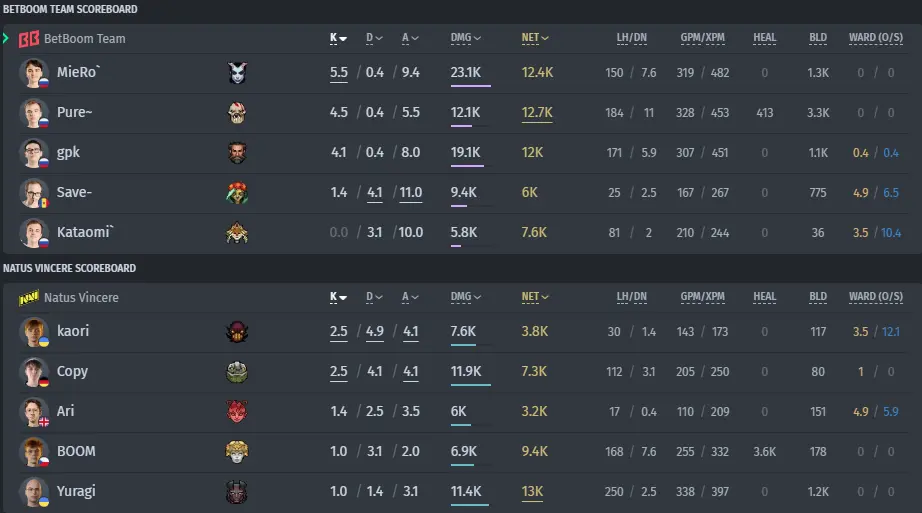Screen dimensions: 922x513
Task: Click the BetBoom GPM/XPM column header
Action: (x=702, y=38)
